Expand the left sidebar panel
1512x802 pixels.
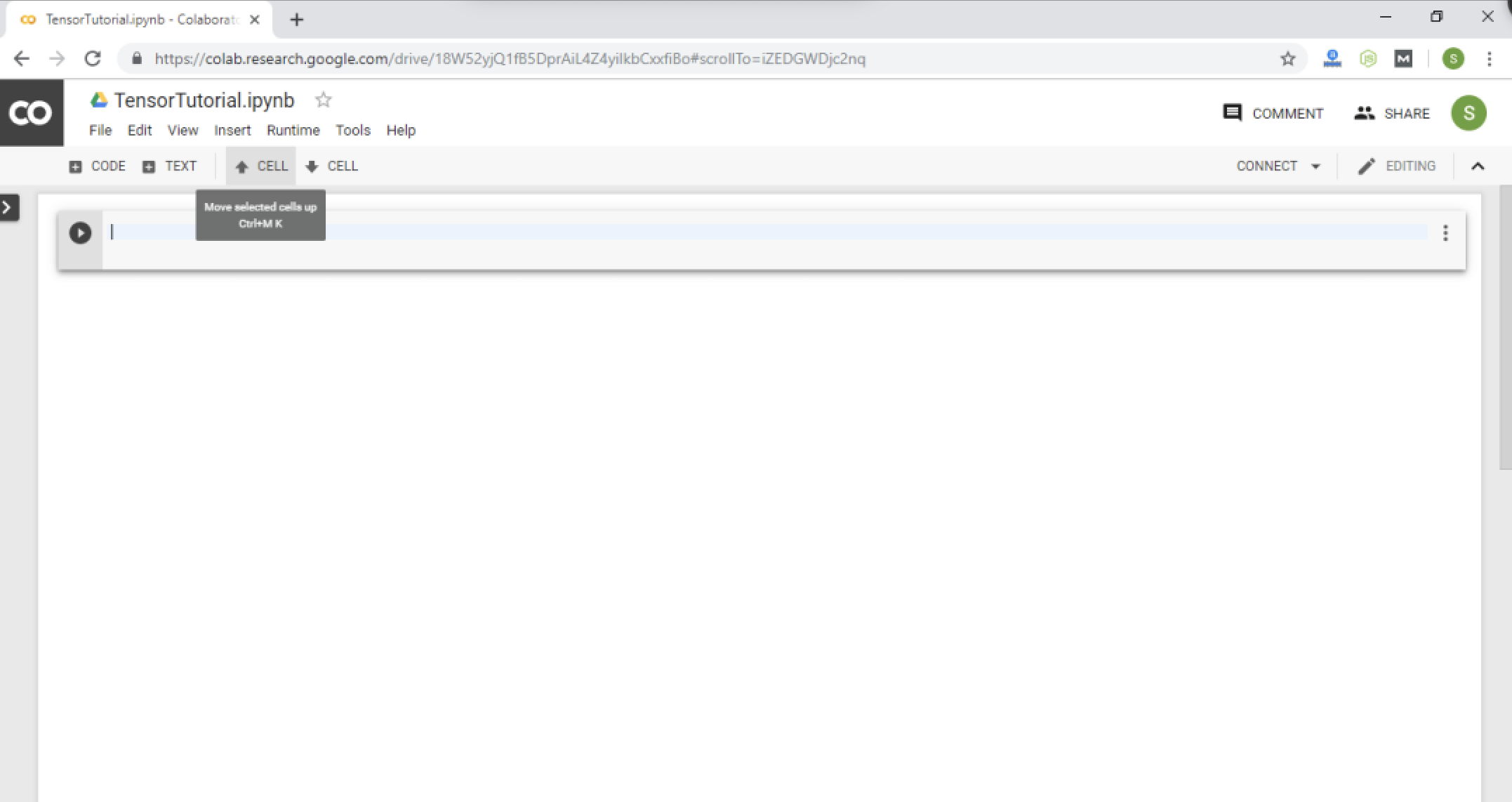[x=8, y=207]
